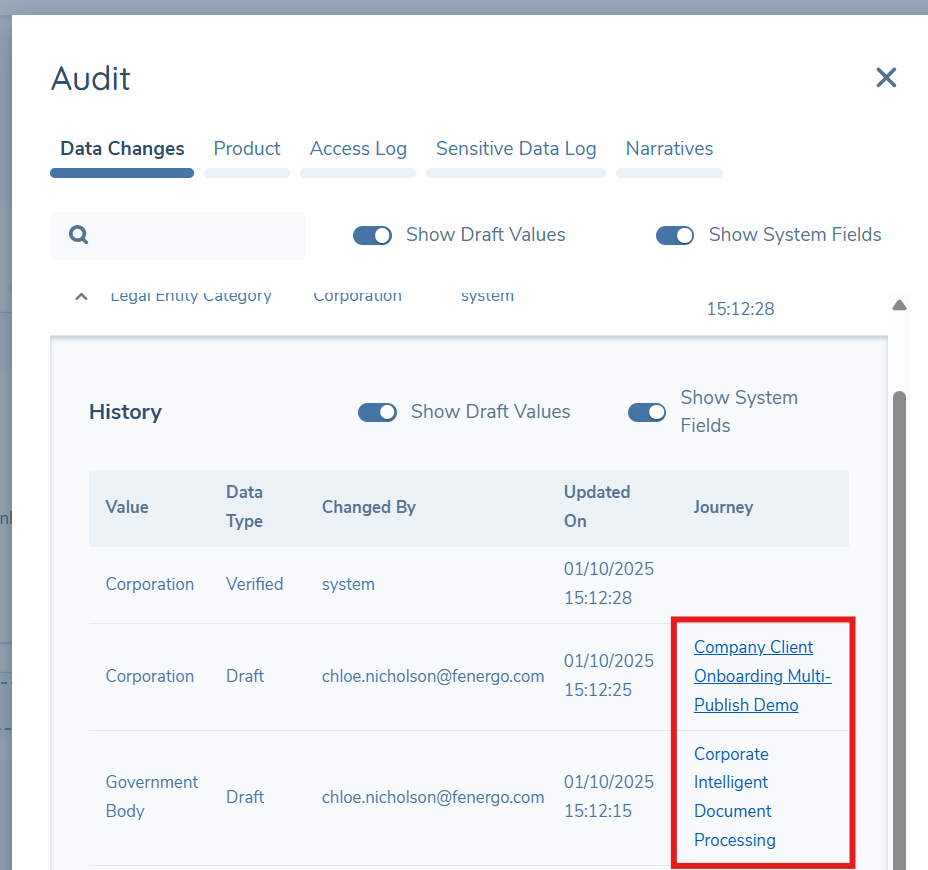Close the Audit dialog with the X

(885, 78)
